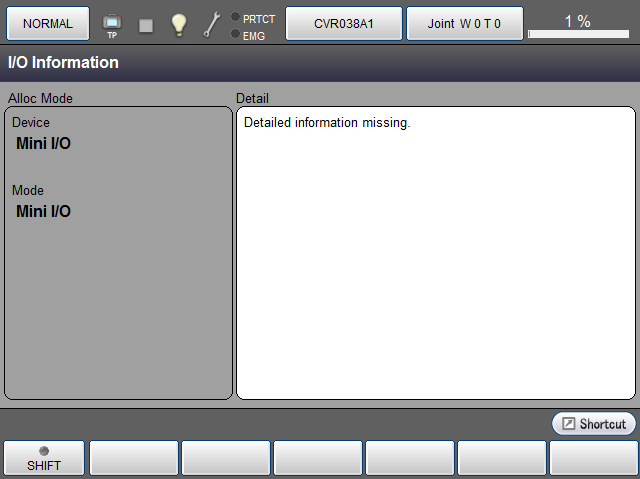Click the arrow icon on Shortcut button
The width and height of the screenshot is (640, 479).
[568, 424]
